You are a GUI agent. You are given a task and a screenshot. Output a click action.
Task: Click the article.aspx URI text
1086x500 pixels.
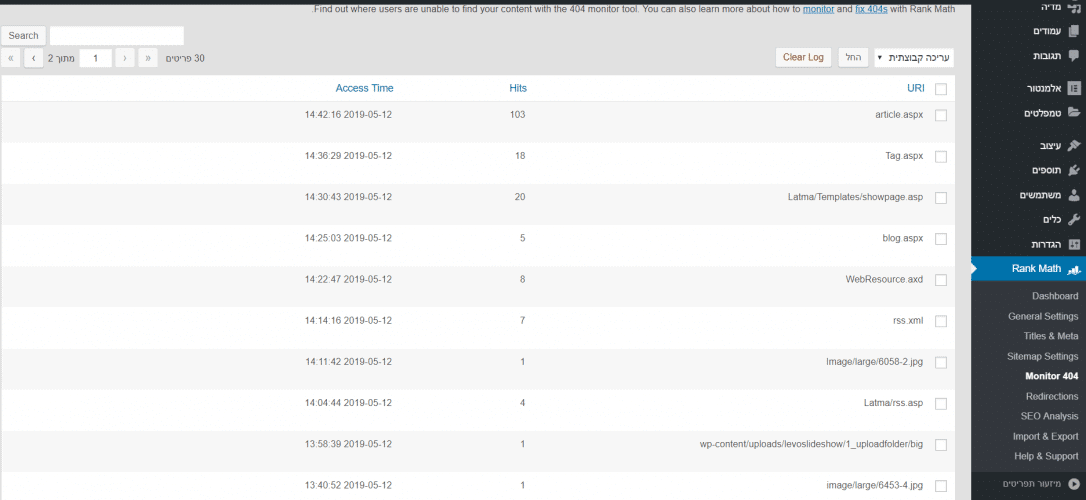click(899, 114)
